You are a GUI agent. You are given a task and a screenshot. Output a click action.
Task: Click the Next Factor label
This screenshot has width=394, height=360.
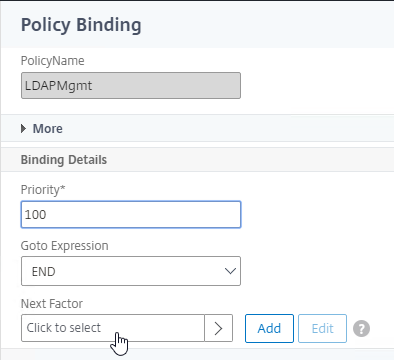[52, 304]
